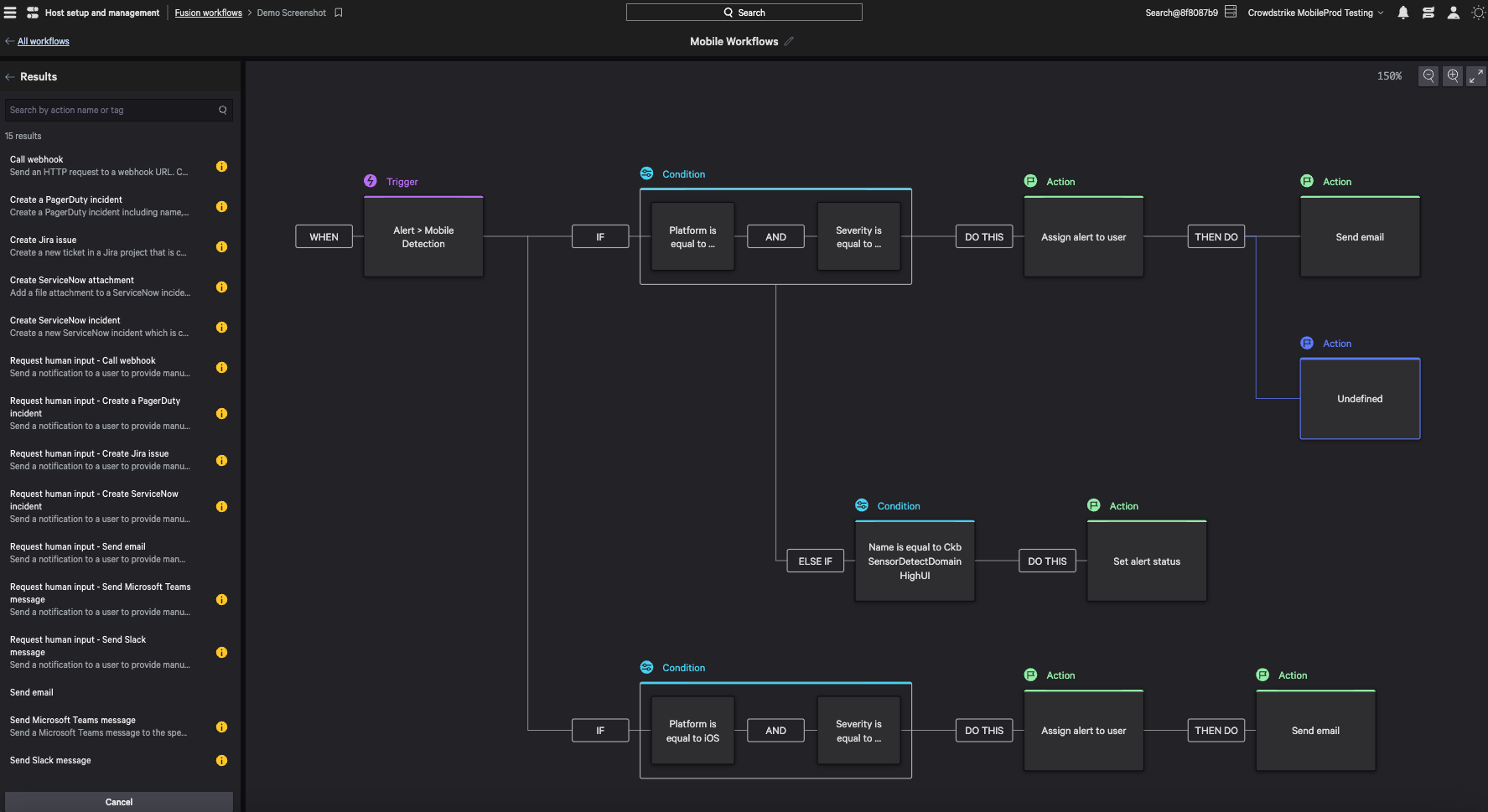
Task: Show info for Send Microsoft Teams message
Action: pyautogui.click(x=221, y=727)
